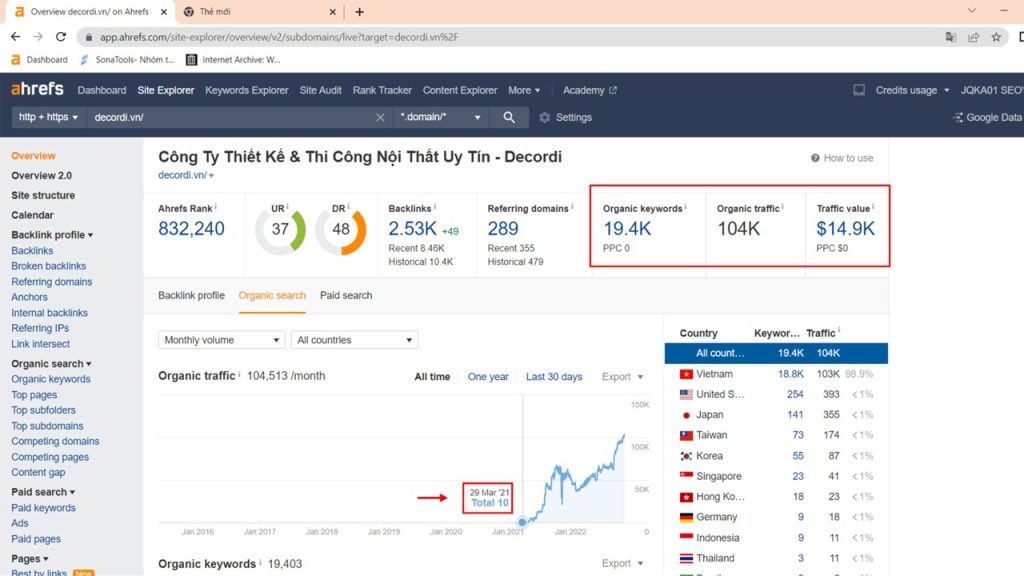The width and height of the screenshot is (1024, 576).
Task: Click How to use help link
Action: pyautogui.click(x=842, y=158)
